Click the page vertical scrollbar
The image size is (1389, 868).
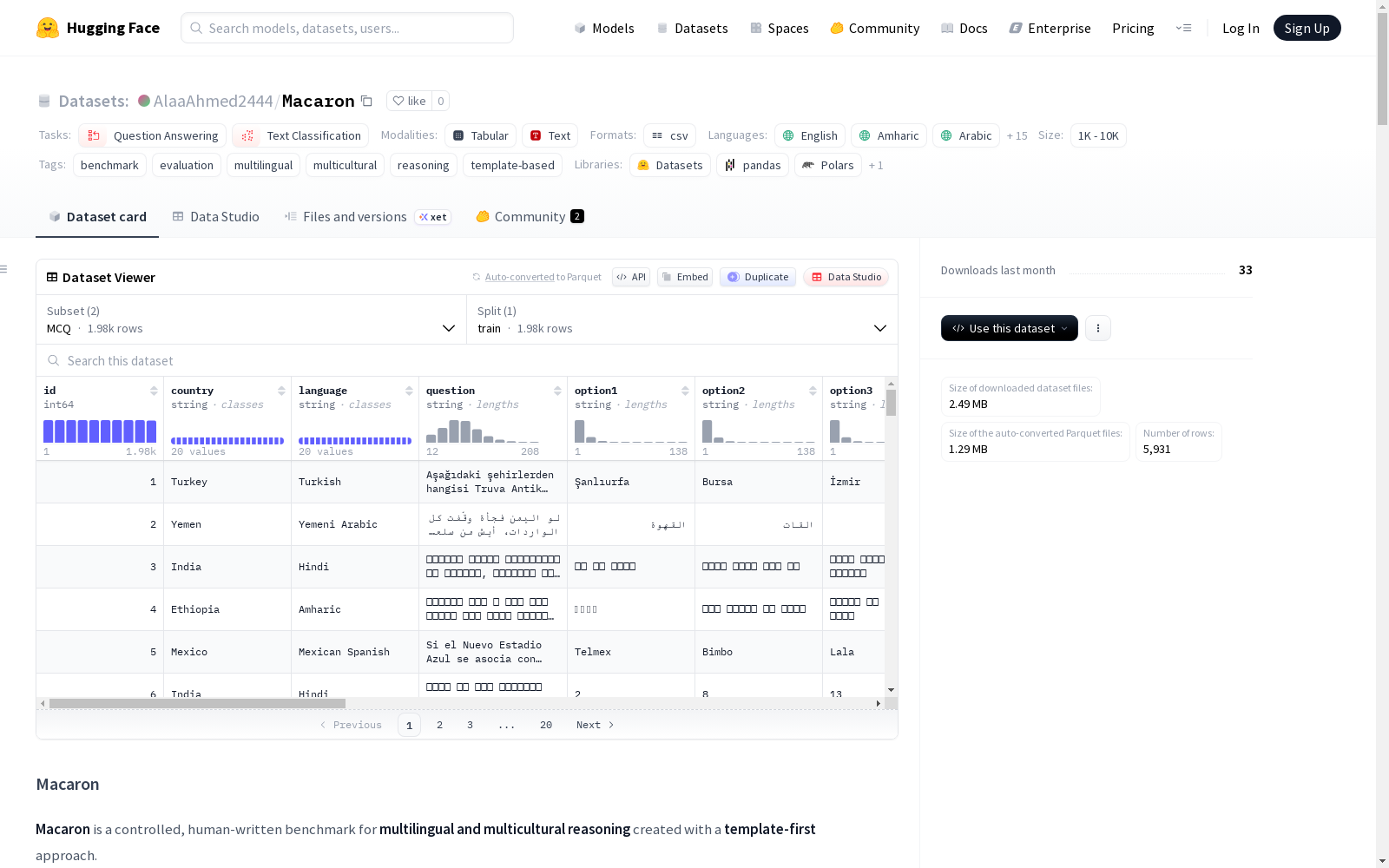coord(1382,69)
